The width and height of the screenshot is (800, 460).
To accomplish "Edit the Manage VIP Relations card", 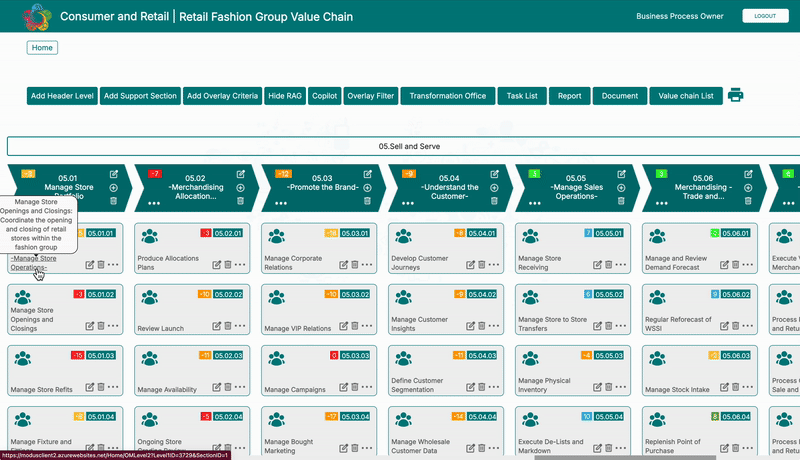I will click(344, 326).
